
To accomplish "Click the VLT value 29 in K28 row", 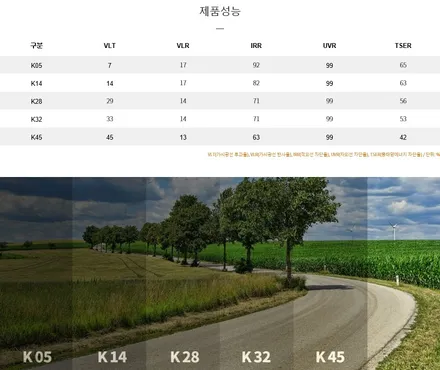I will tap(110, 101).
